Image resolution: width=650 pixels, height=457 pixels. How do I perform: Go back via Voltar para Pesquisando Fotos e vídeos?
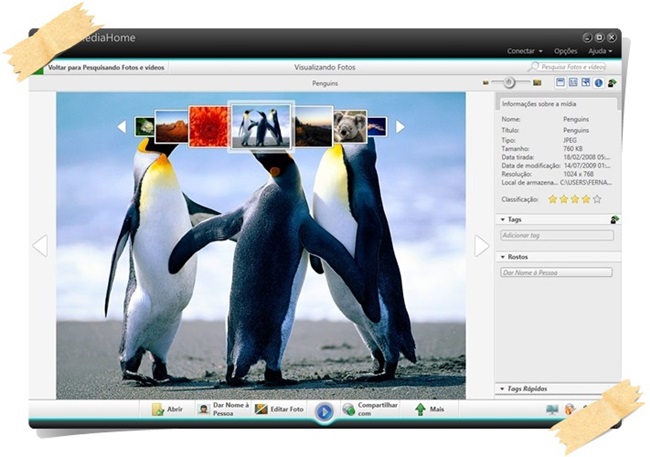106,67
